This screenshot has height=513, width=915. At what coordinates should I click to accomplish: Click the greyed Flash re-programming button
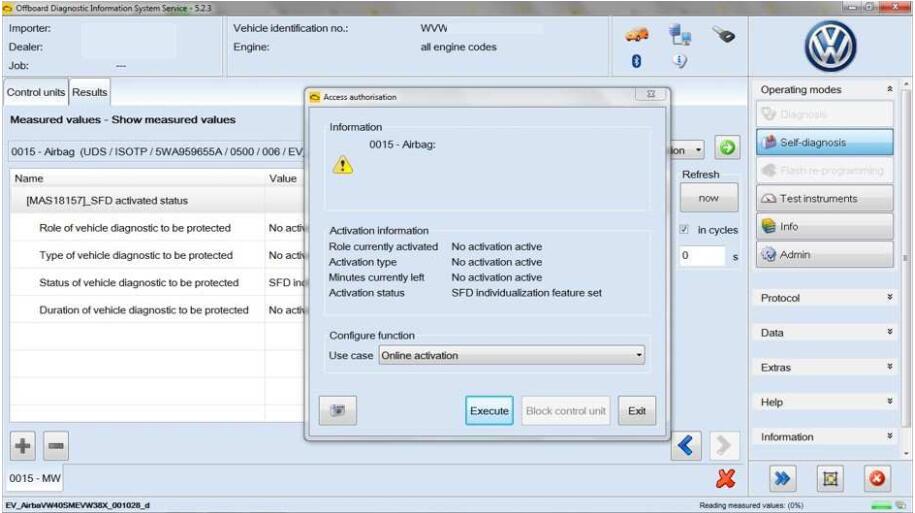point(825,170)
